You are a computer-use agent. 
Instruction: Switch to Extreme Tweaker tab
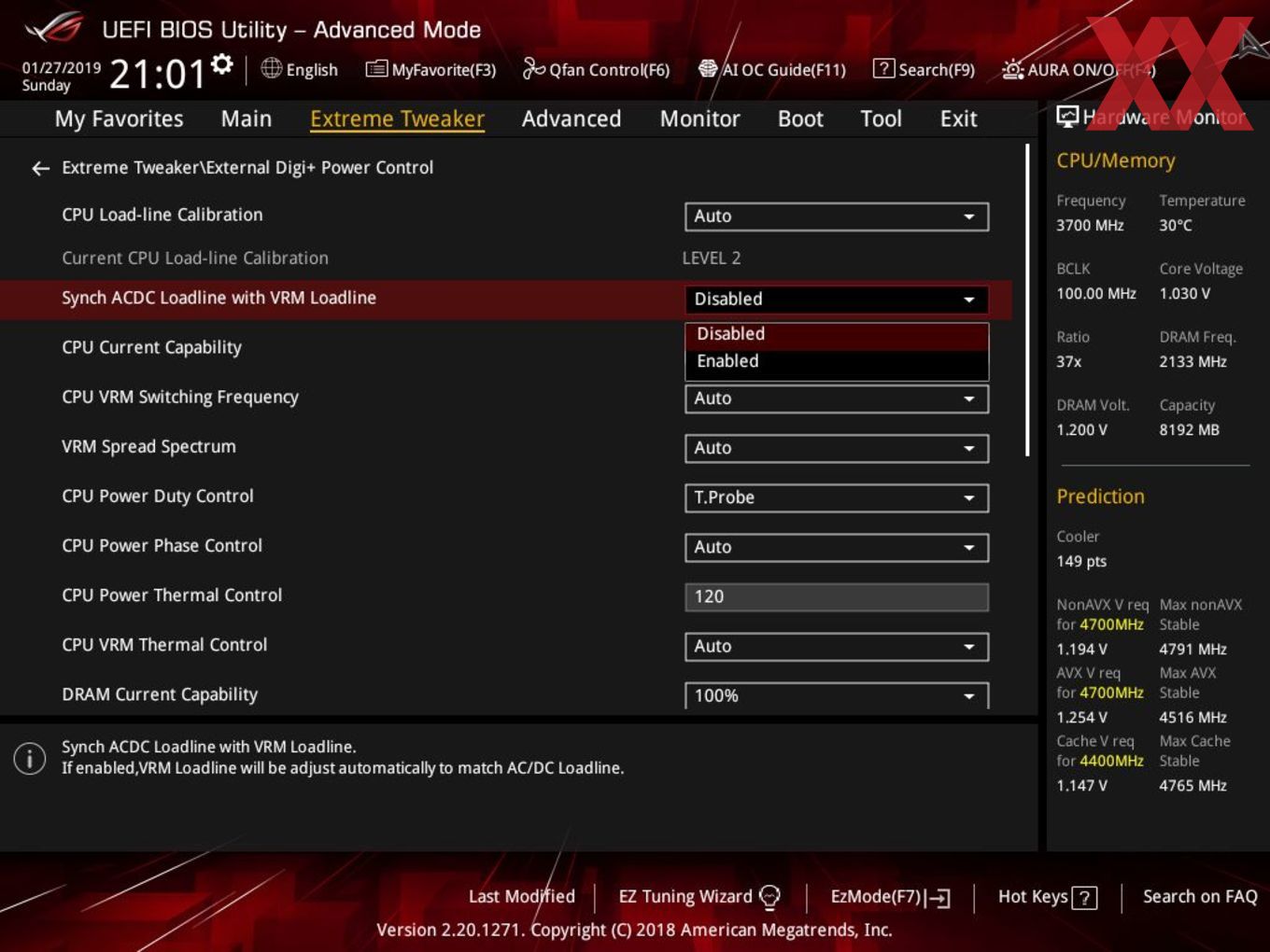pos(397,119)
